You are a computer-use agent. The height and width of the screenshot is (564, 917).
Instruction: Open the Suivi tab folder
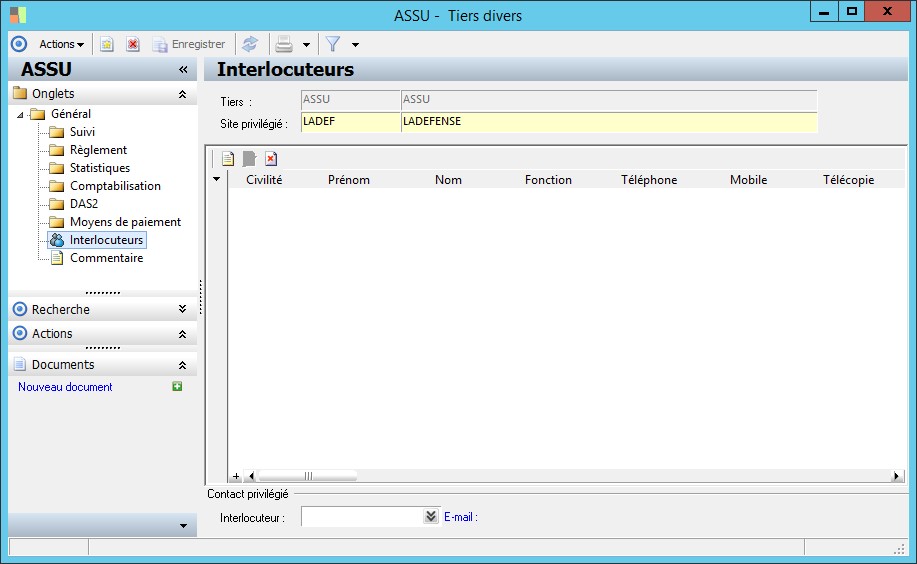pos(82,132)
